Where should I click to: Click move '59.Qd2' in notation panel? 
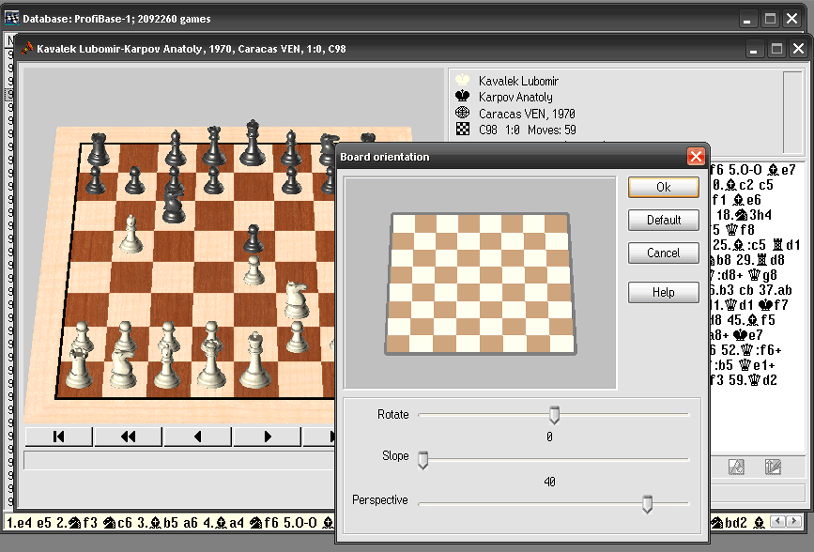click(753, 380)
